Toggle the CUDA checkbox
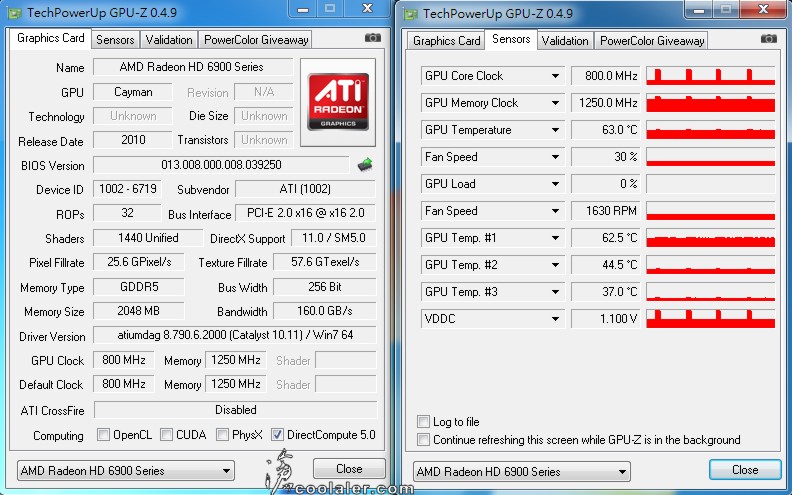 [x=166, y=434]
